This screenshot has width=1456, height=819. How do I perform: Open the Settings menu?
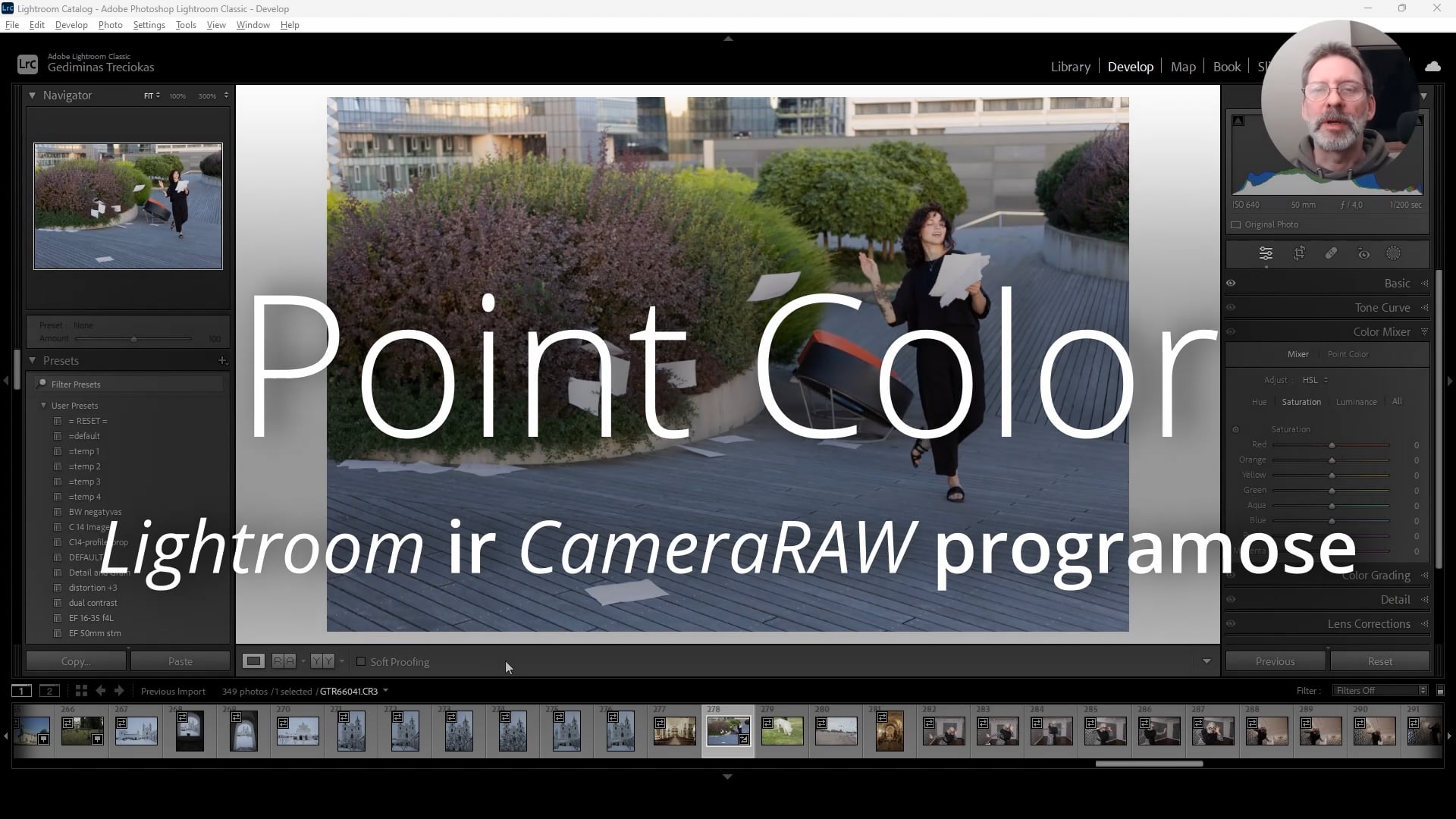coord(149,25)
